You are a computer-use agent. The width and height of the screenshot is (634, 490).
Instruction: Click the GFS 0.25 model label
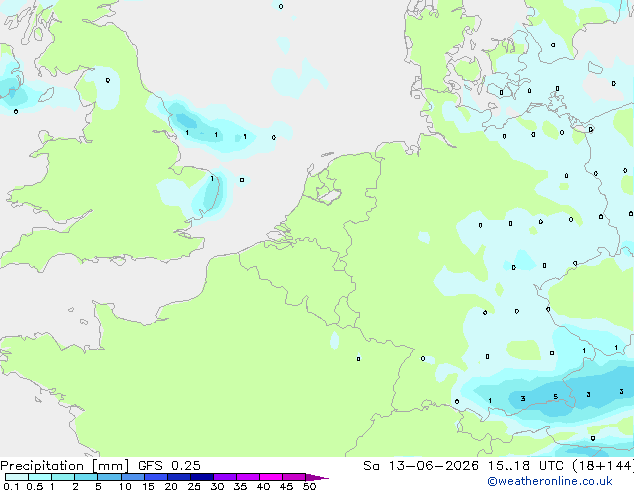[x=169, y=466]
